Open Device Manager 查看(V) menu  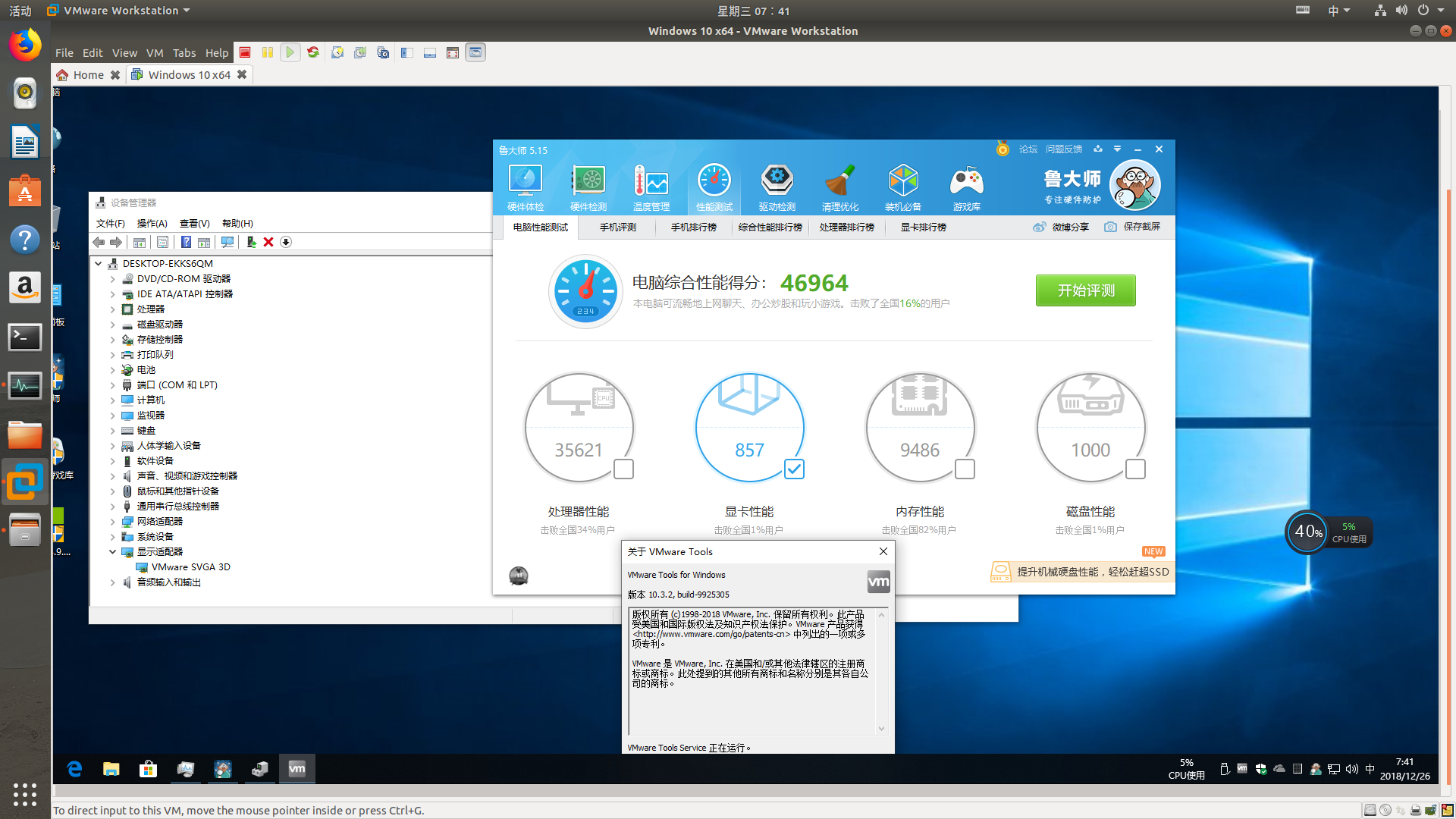click(x=194, y=223)
